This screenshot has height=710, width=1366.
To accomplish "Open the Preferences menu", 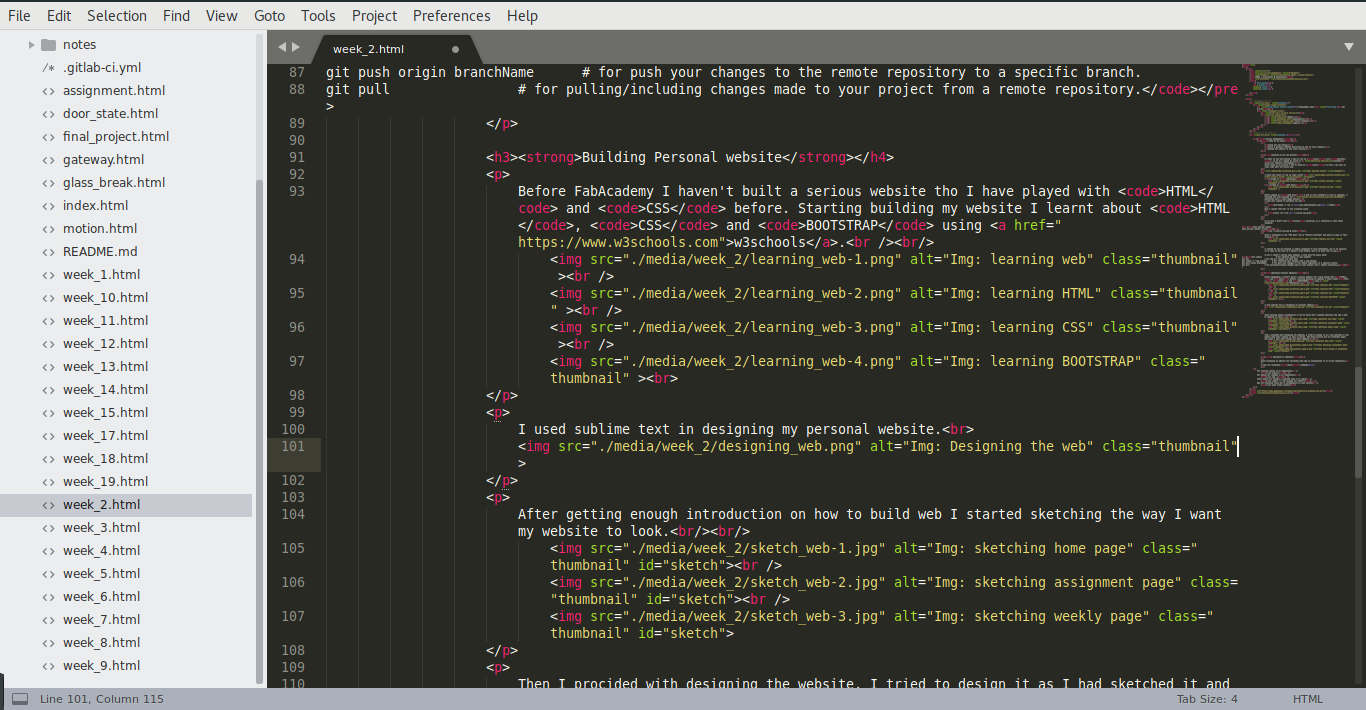I will coord(451,16).
